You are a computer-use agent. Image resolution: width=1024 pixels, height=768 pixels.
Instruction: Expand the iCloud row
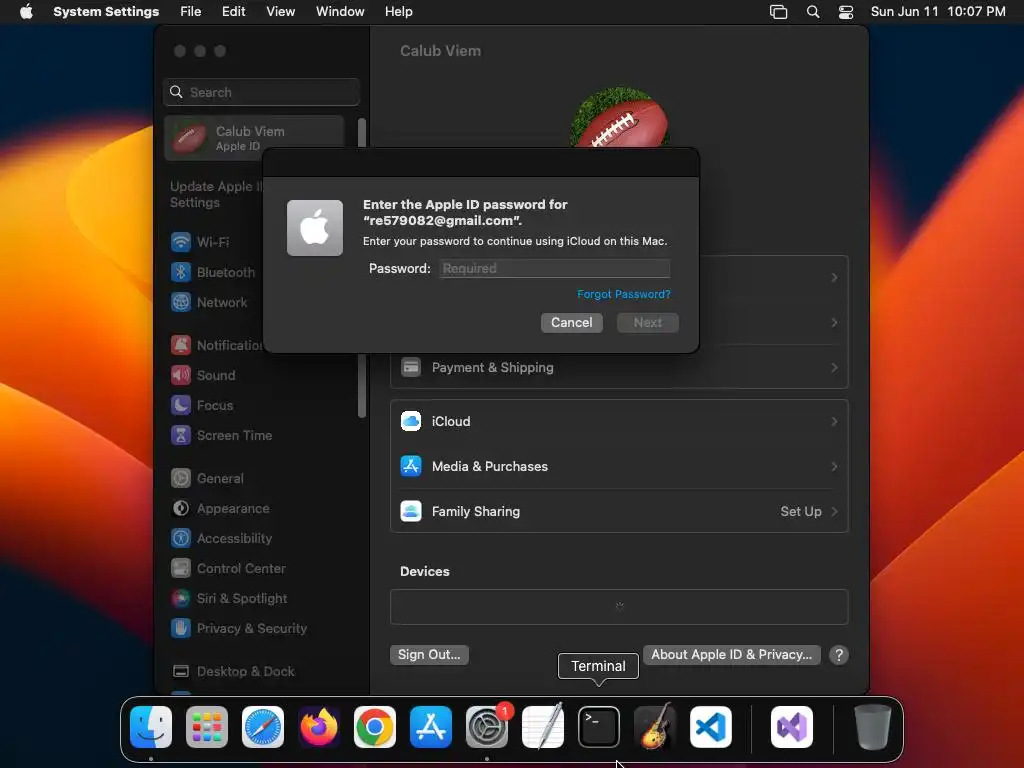click(x=619, y=421)
